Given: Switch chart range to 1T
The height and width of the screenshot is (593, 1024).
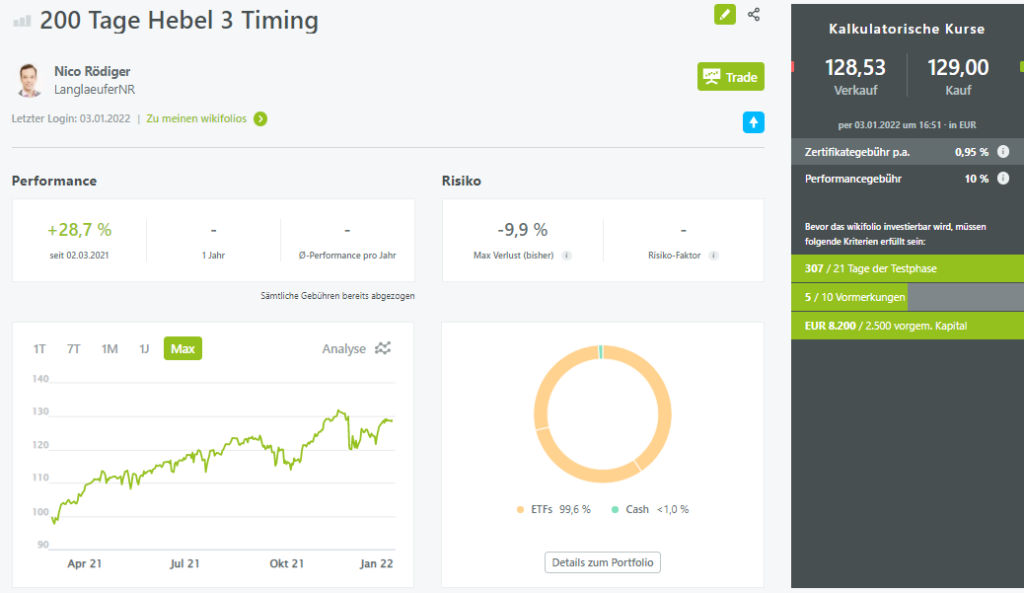Looking at the screenshot, I should [x=39, y=349].
